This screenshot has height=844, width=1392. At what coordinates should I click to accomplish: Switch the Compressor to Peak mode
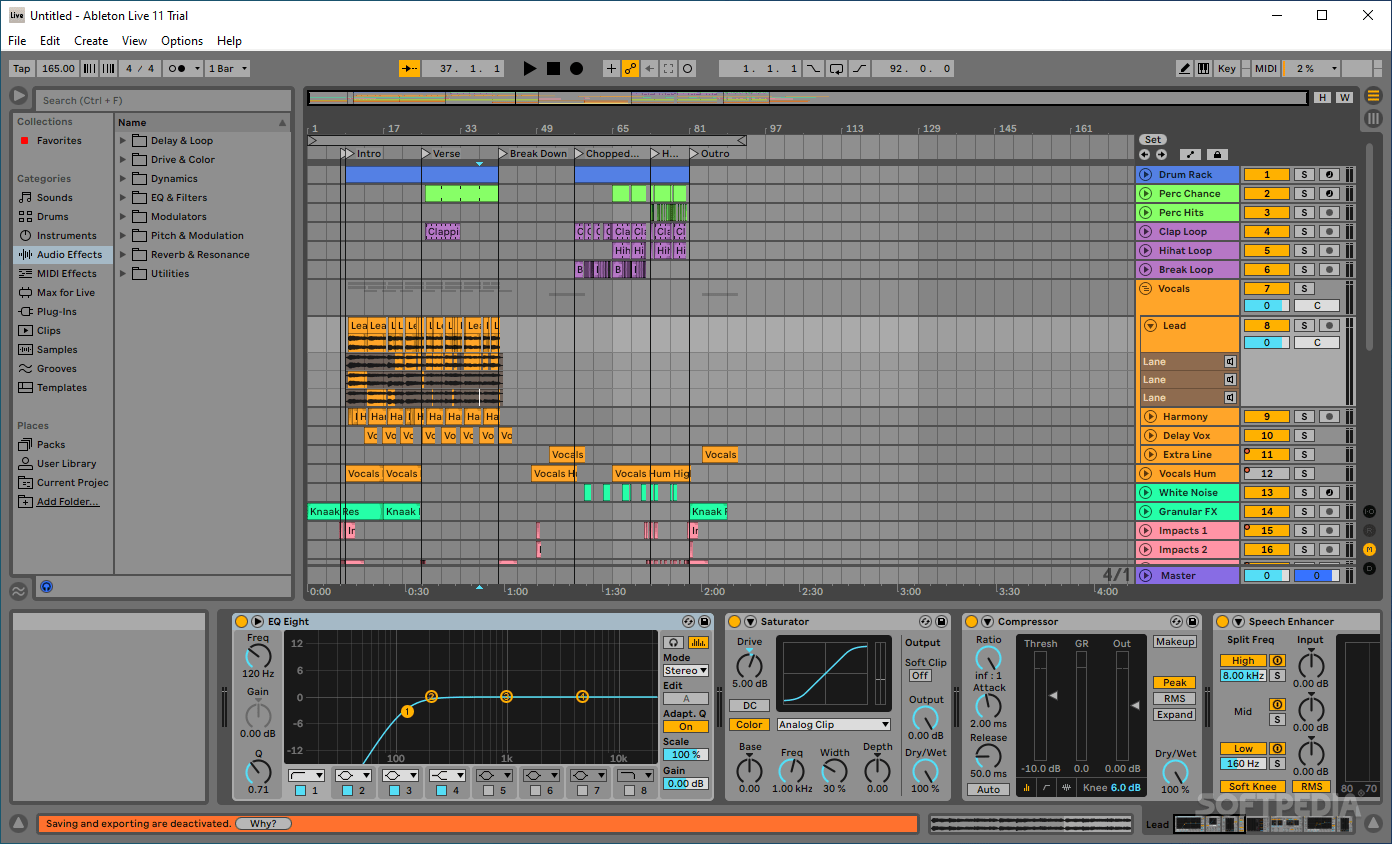pyautogui.click(x=1174, y=682)
